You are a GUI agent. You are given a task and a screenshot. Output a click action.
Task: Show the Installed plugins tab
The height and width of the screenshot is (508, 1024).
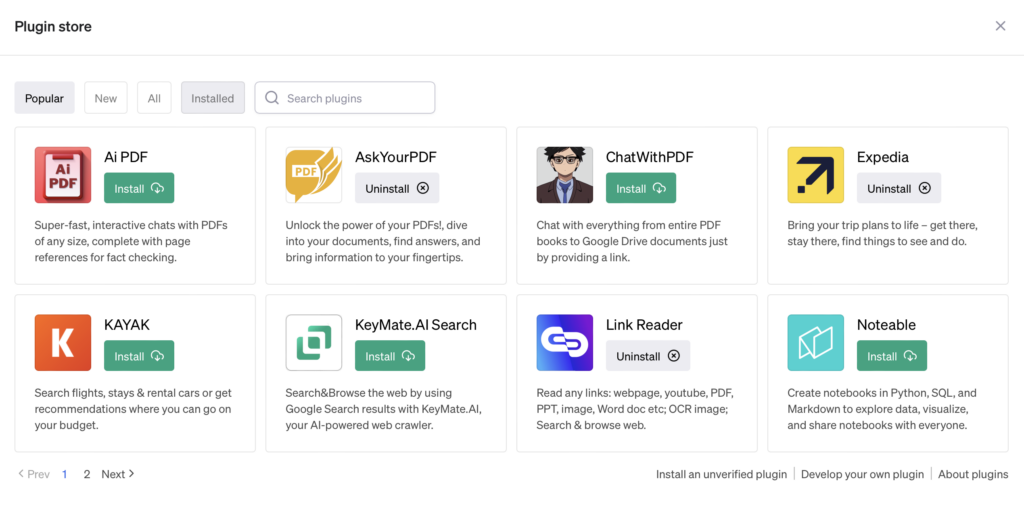tap(212, 98)
